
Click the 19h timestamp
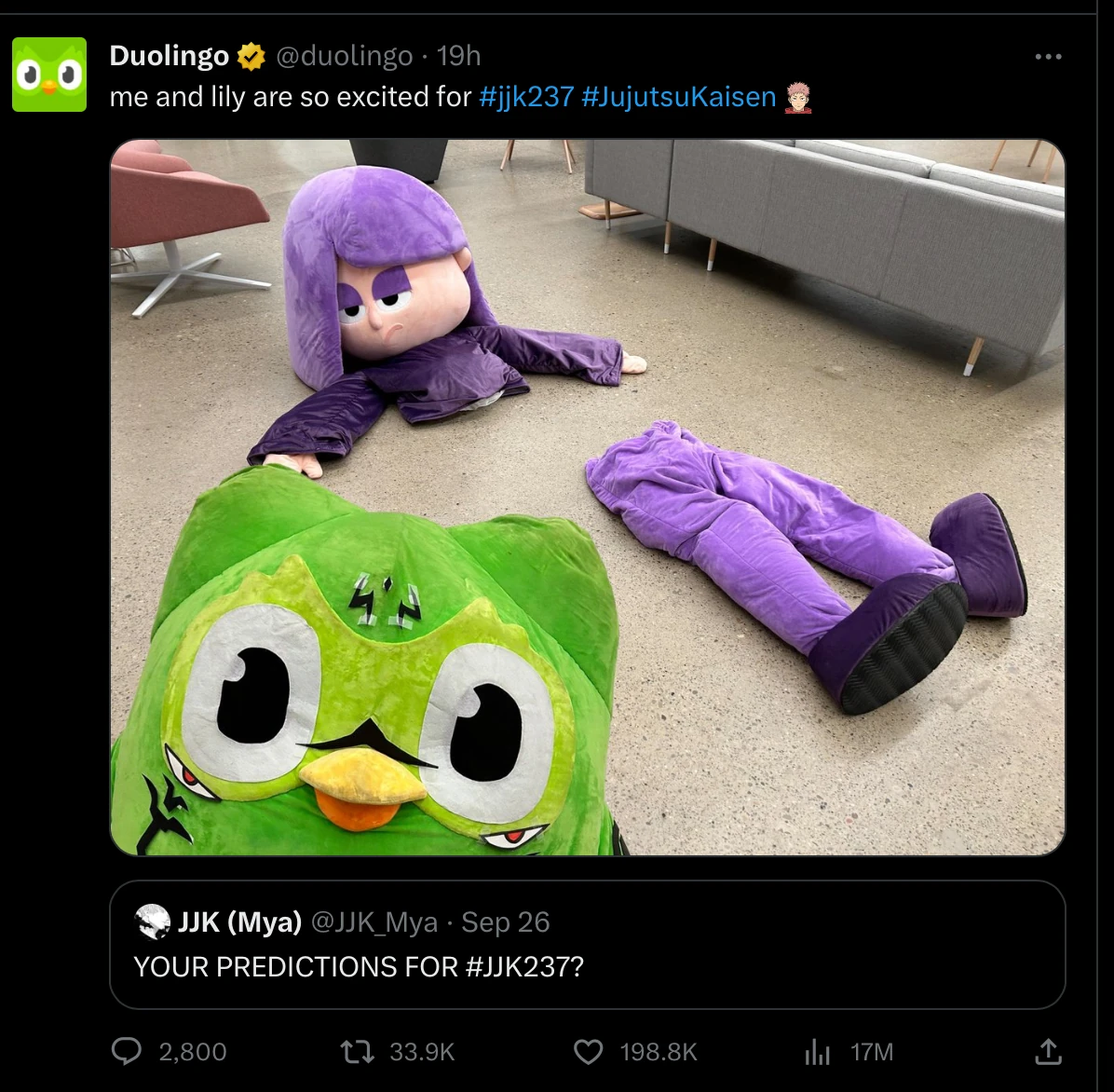pyautogui.click(x=460, y=55)
